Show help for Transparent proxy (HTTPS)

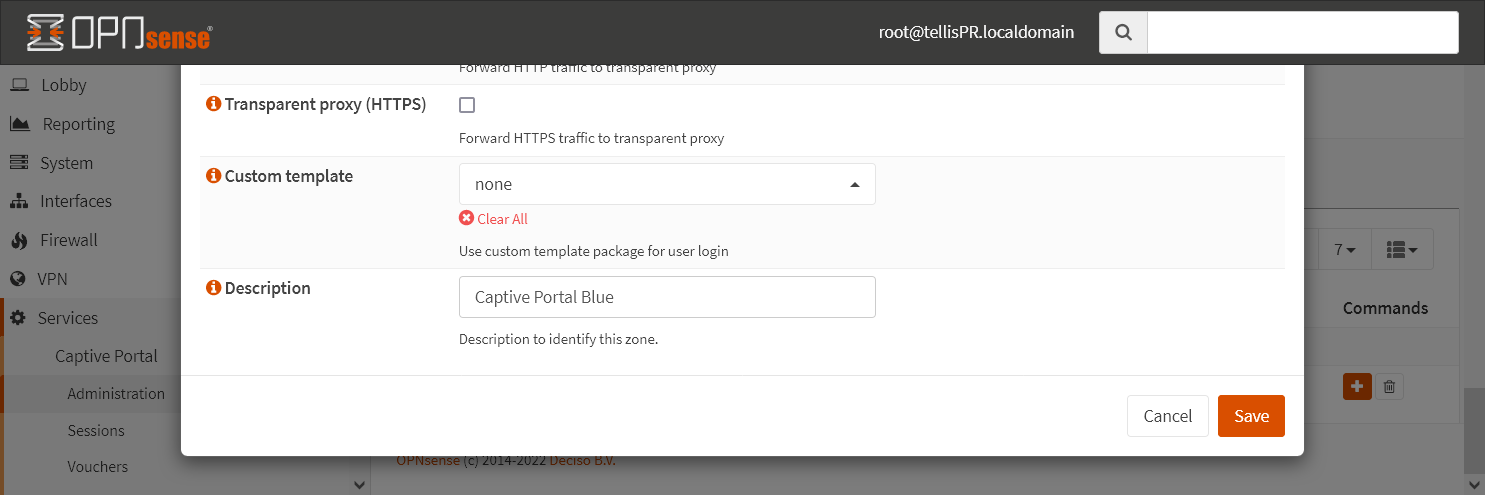point(213,104)
